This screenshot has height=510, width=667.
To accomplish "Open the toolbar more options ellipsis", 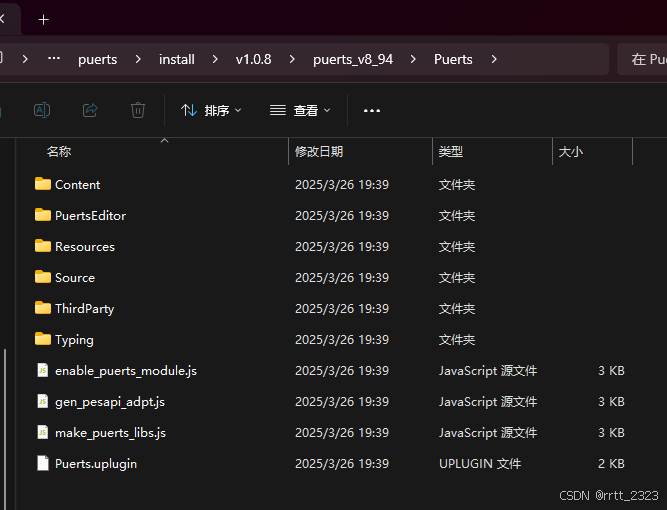I will (372, 111).
